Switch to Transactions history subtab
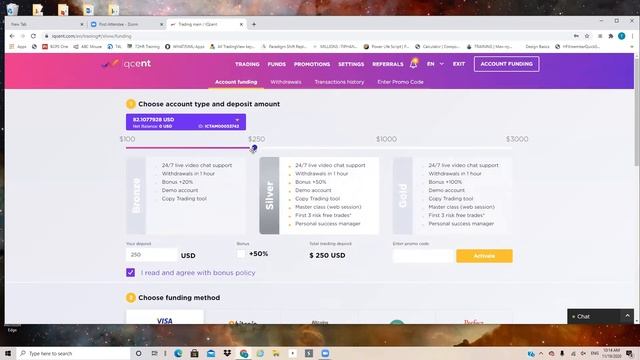Image resolution: width=640 pixels, height=360 pixels. 339,82
